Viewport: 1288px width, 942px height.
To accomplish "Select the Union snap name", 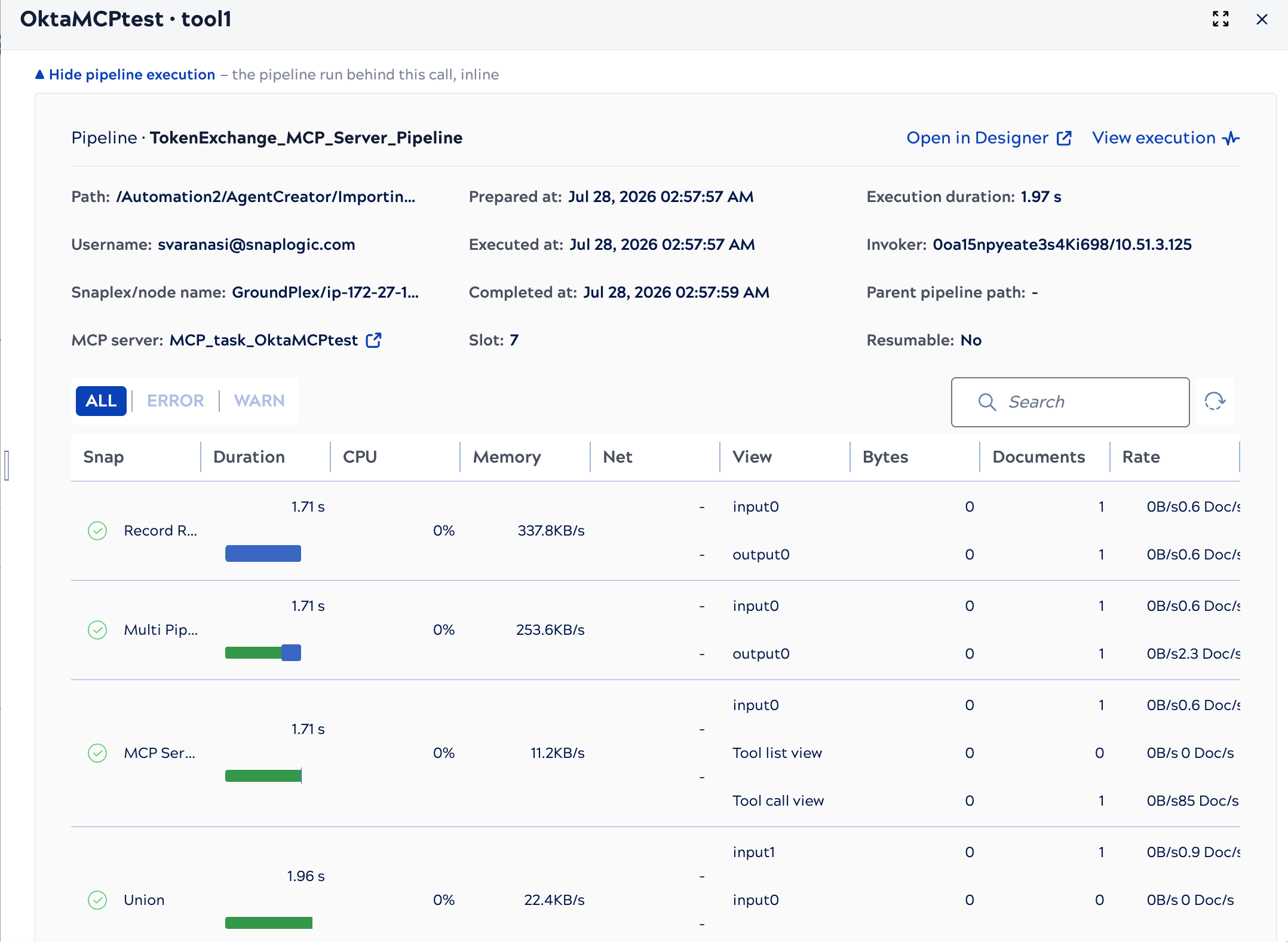I will (x=144, y=900).
